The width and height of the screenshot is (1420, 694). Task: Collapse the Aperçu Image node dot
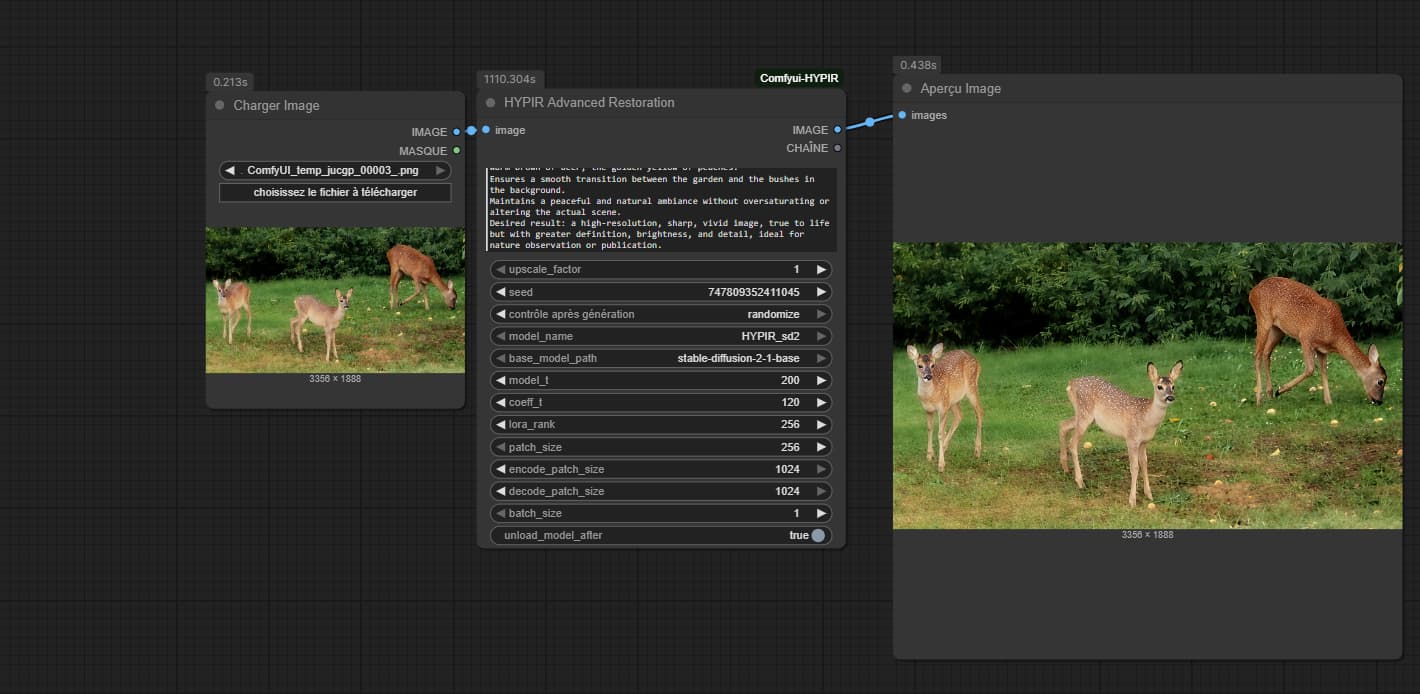click(x=907, y=88)
